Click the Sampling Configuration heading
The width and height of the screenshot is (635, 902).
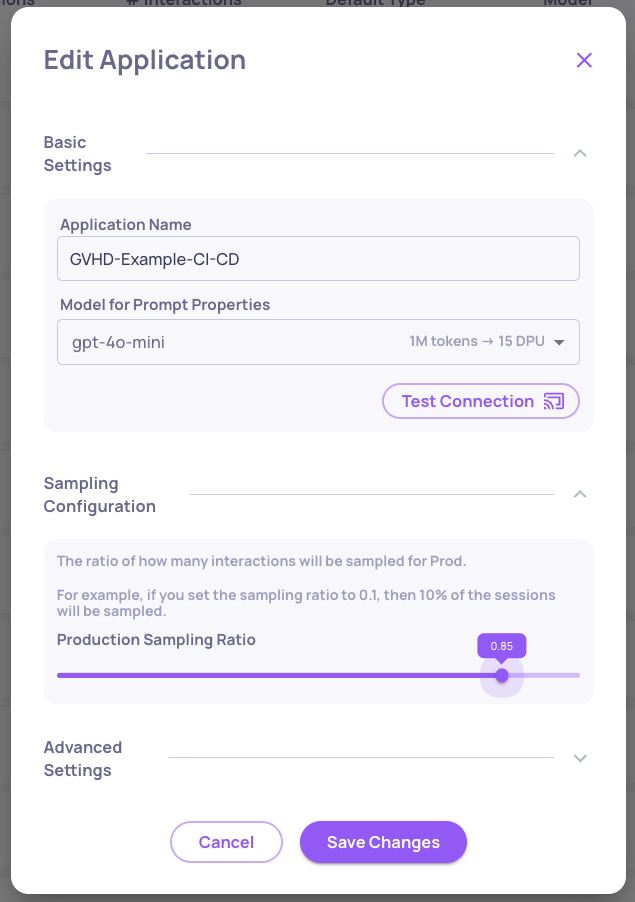pyautogui.click(x=99, y=495)
